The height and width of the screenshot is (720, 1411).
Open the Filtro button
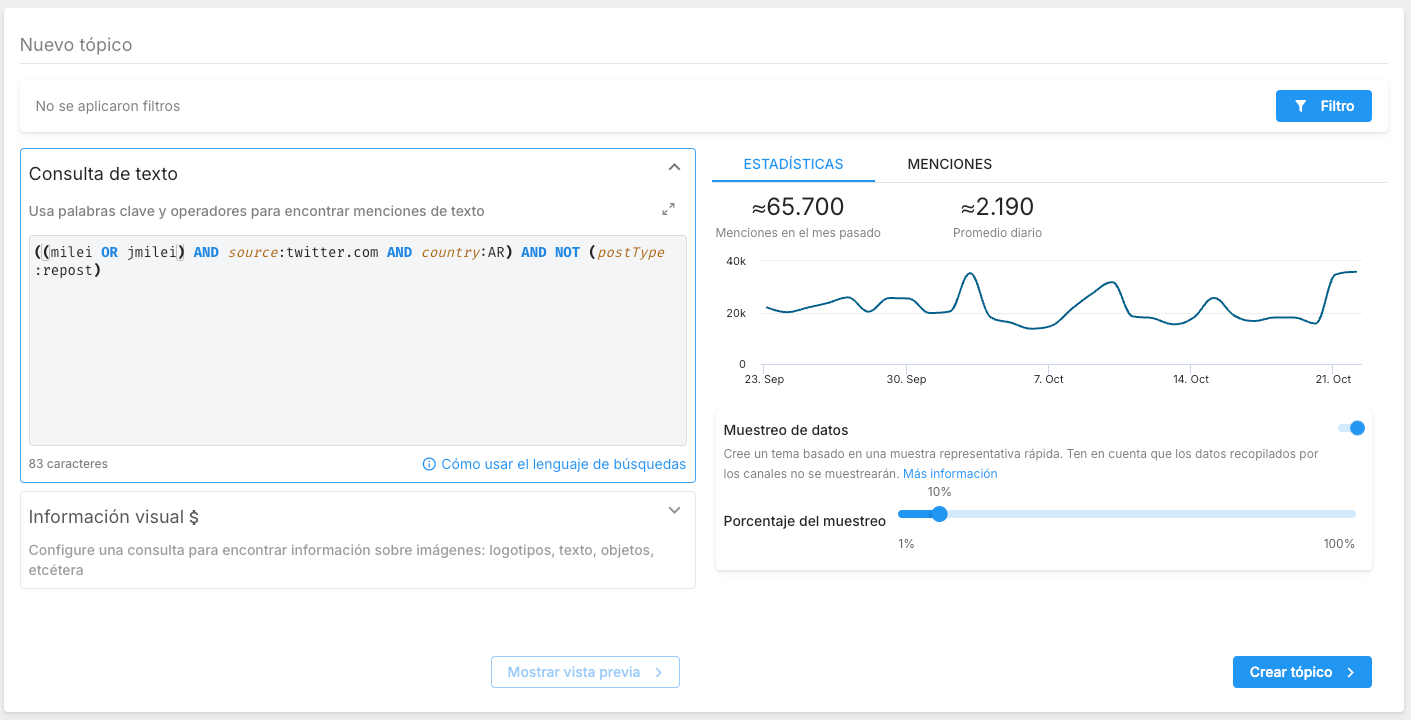pos(1323,106)
